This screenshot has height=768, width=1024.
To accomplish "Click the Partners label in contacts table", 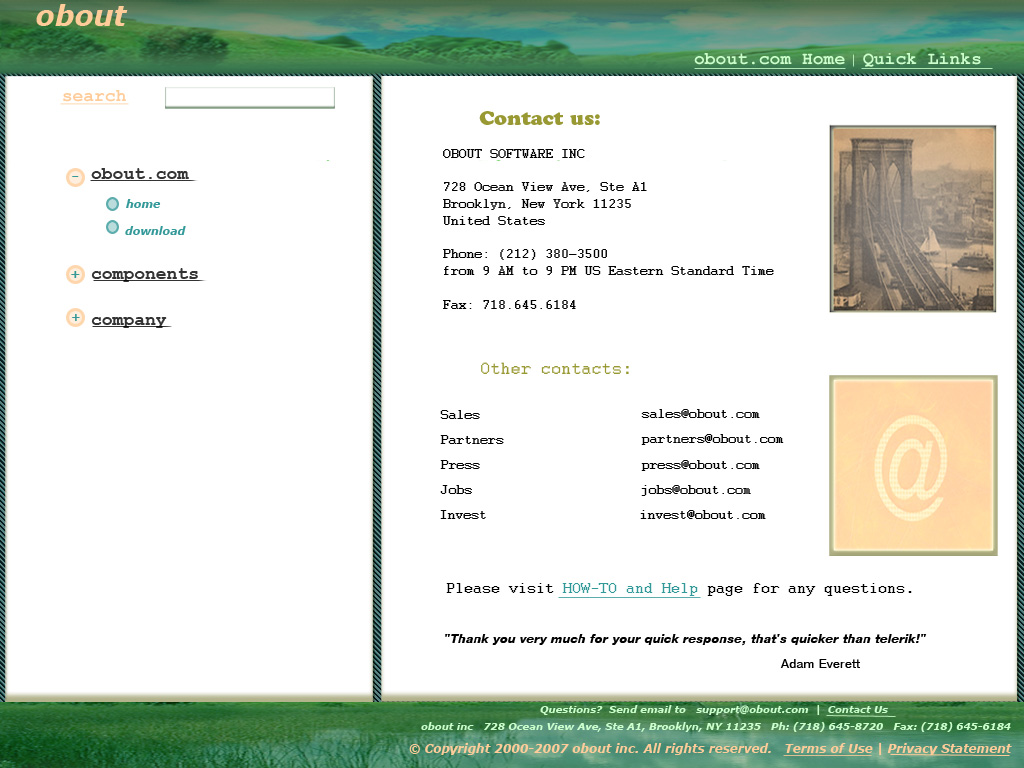I will tap(472, 440).
